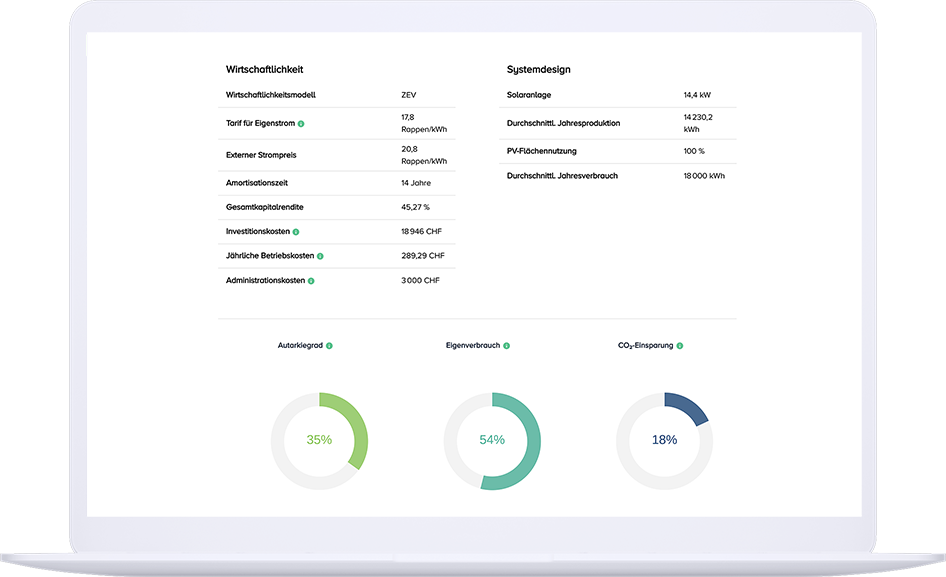Click the Amortisationszeit label
The width and height of the screenshot is (946, 577).
[256, 183]
